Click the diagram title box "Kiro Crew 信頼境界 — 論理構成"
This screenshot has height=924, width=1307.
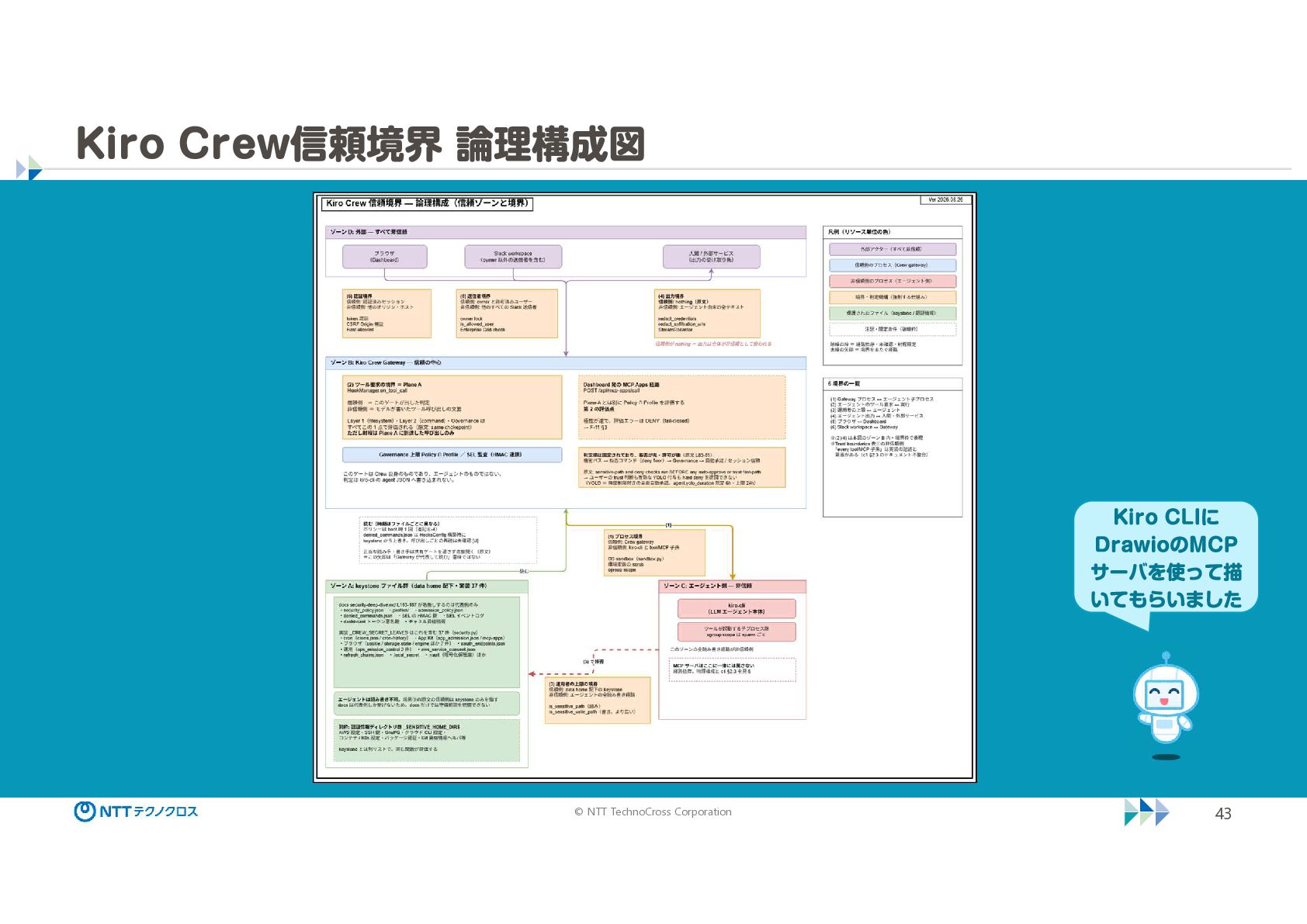[x=427, y=203]
